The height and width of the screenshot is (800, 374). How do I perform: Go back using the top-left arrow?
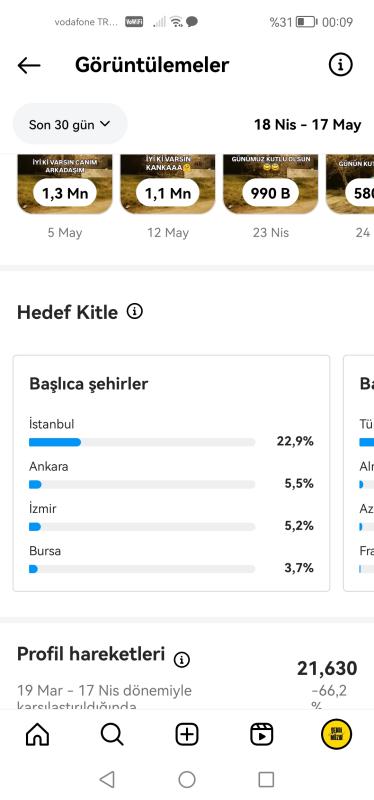click(29, 65)
